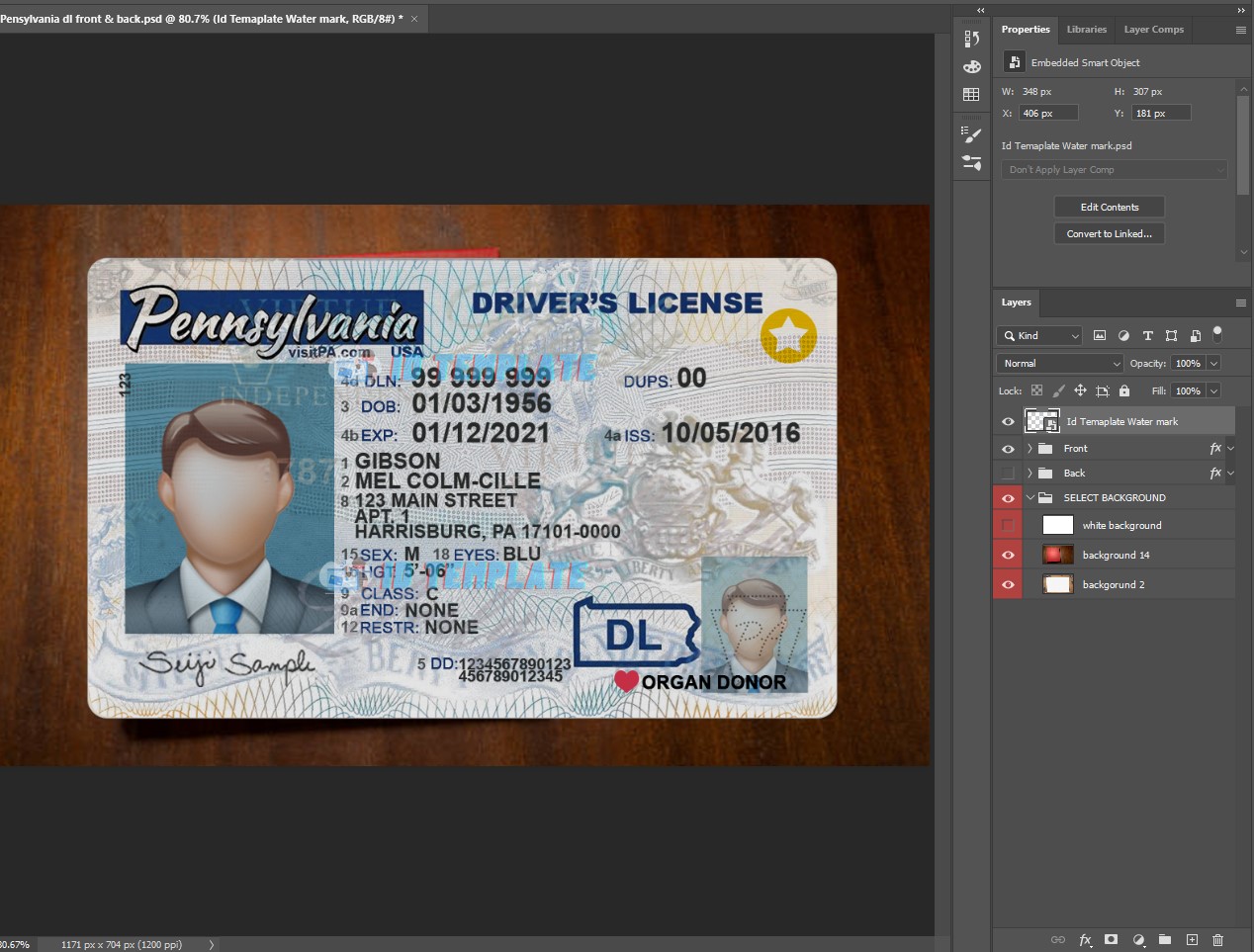Open the Layers panel menu
Viewport: 1254px width, 952px height.
coord(1240,303)
